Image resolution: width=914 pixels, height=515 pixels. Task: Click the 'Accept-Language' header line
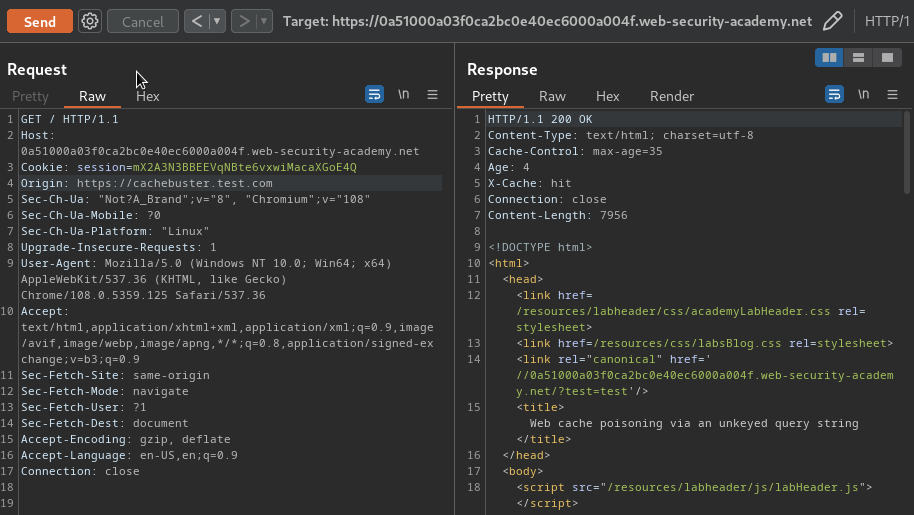pyautogui.click(x=129, y=455)
